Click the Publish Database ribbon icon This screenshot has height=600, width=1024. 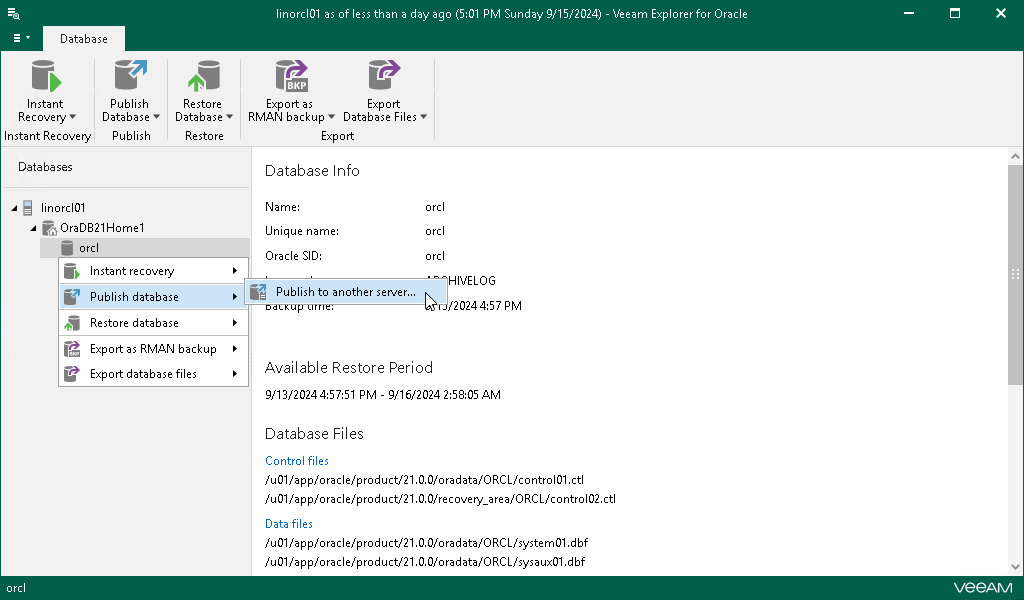point(130,77)
